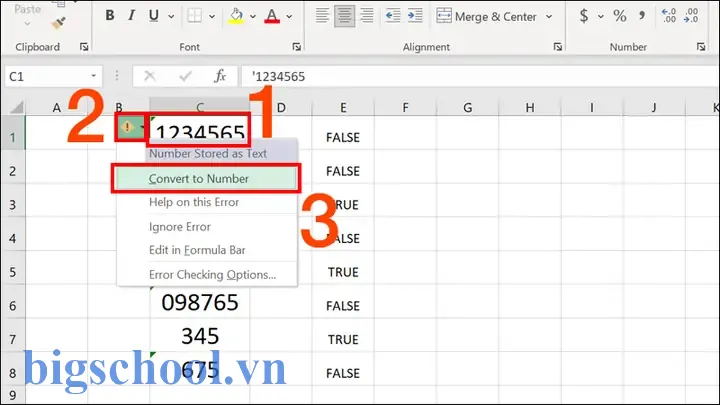
Task: Open Merge & Center dropdown arrow
Action: point(549,17)
